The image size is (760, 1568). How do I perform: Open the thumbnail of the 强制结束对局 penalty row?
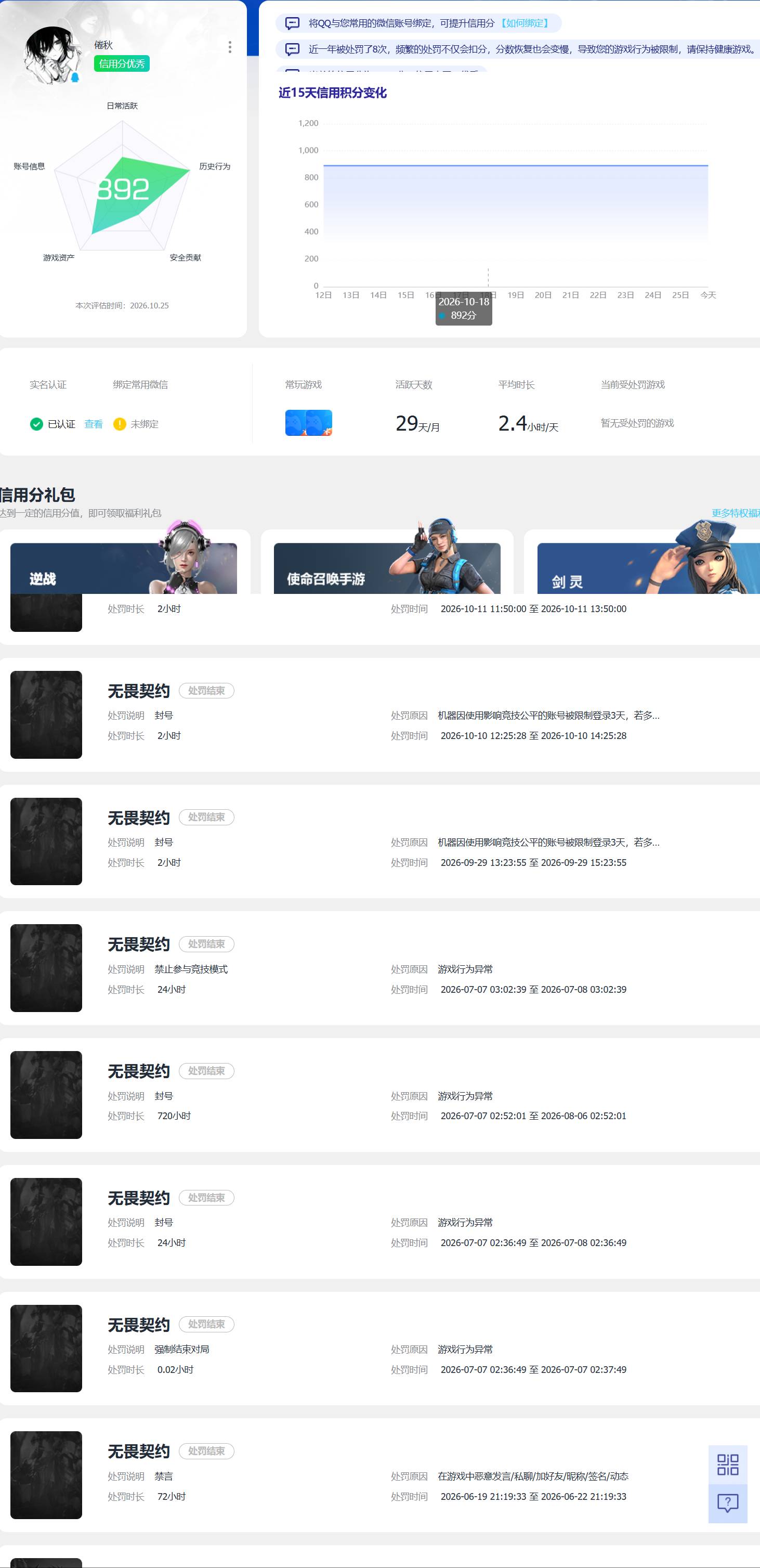click(46, 1348)
